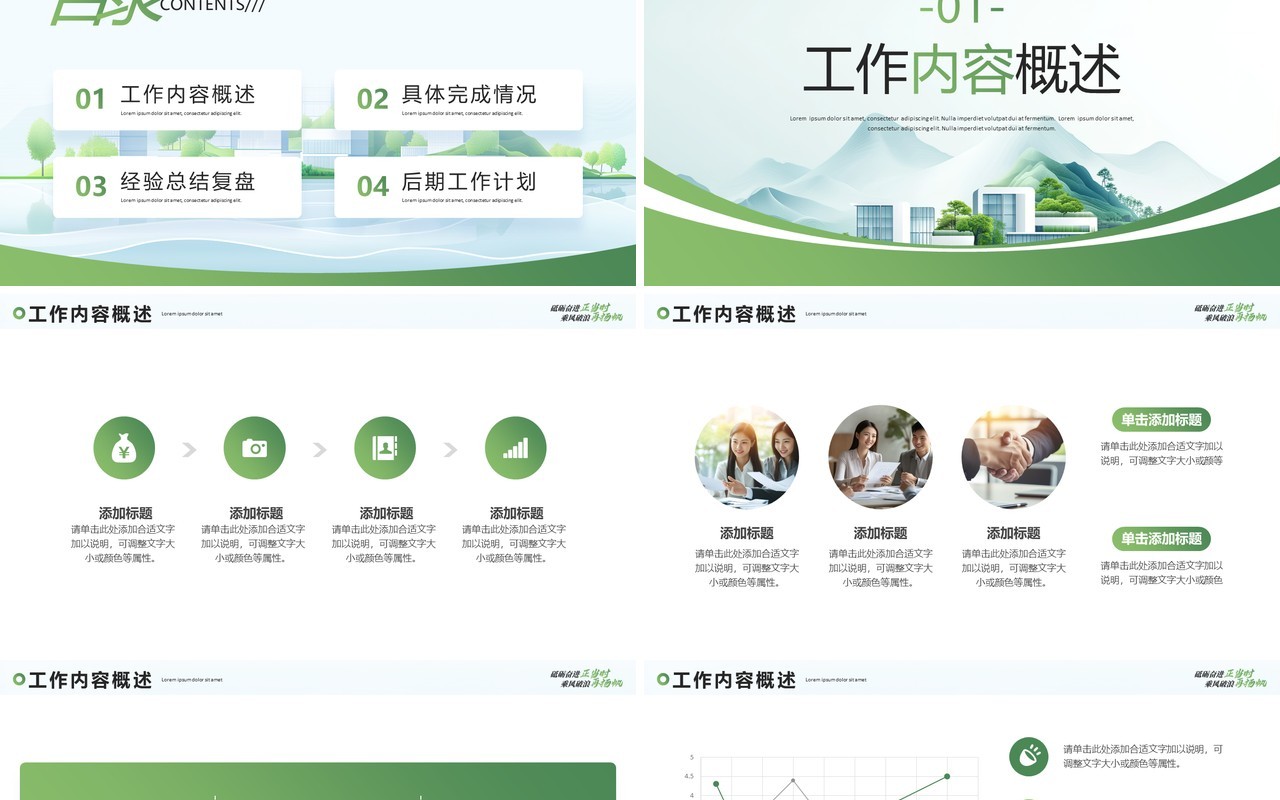
Task: Select the contact book icon
Action: coord(385,448)
